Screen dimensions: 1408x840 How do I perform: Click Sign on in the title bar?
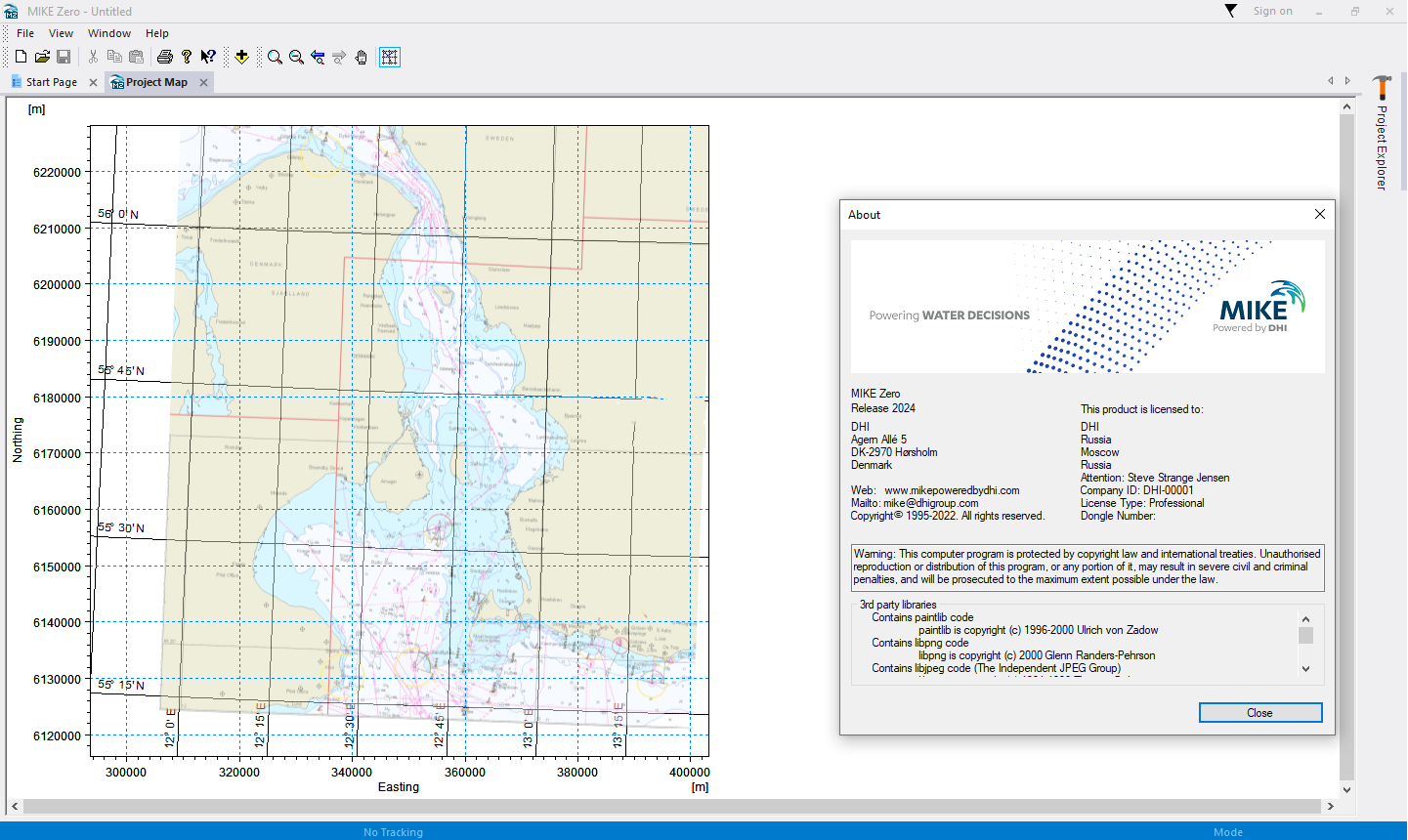coord(1272,11)
